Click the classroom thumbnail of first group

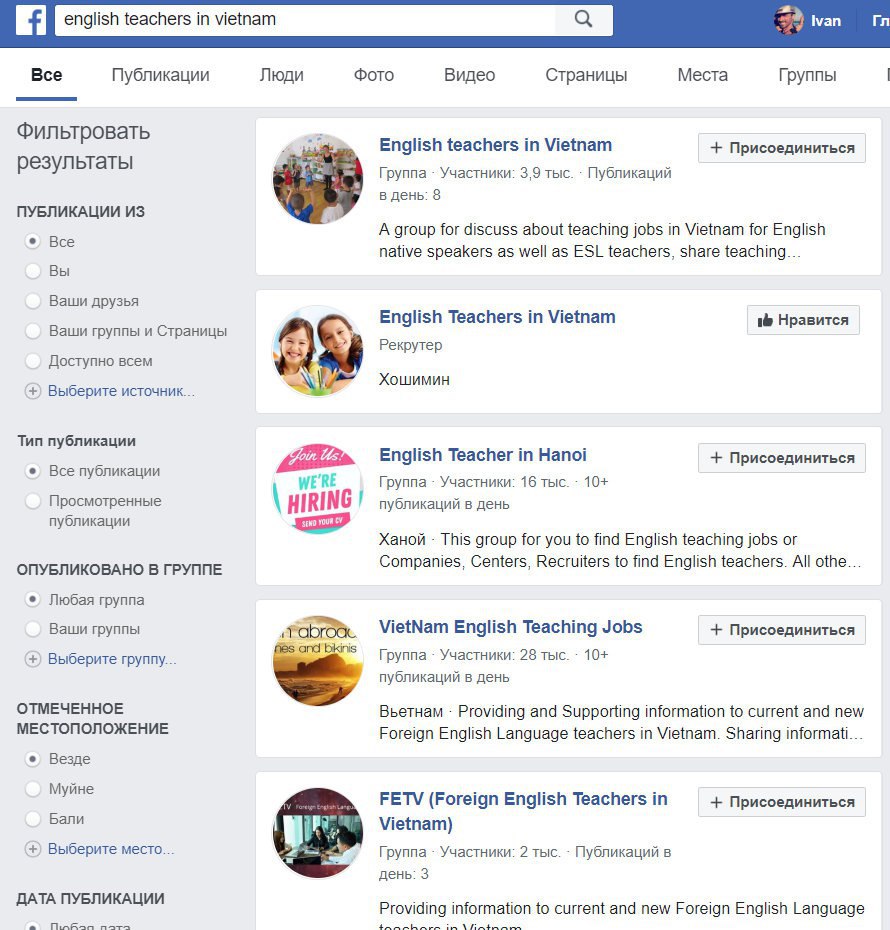coord(318,179)
